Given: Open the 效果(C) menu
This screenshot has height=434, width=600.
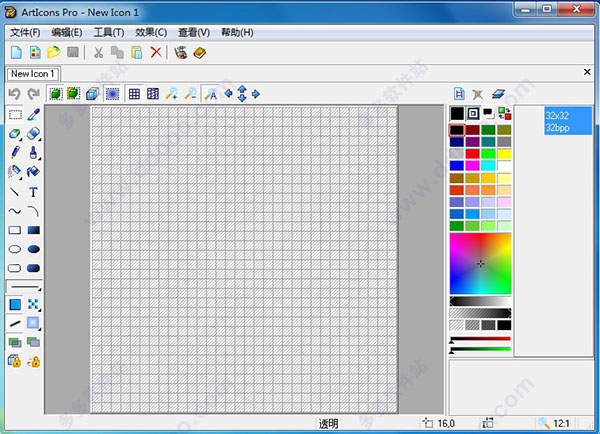Looking at the screenshot, I should pyautogui.click(x=151, y=33).
